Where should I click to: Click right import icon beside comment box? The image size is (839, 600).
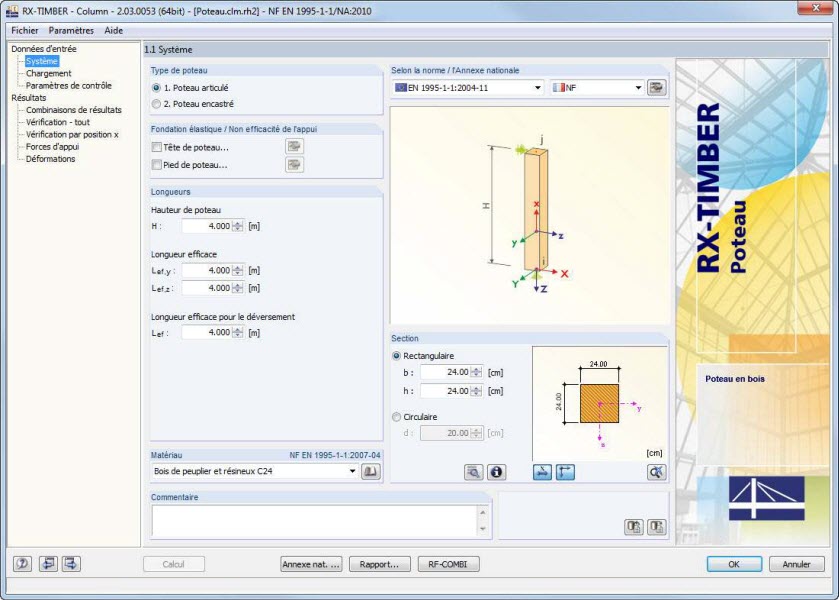657,527
